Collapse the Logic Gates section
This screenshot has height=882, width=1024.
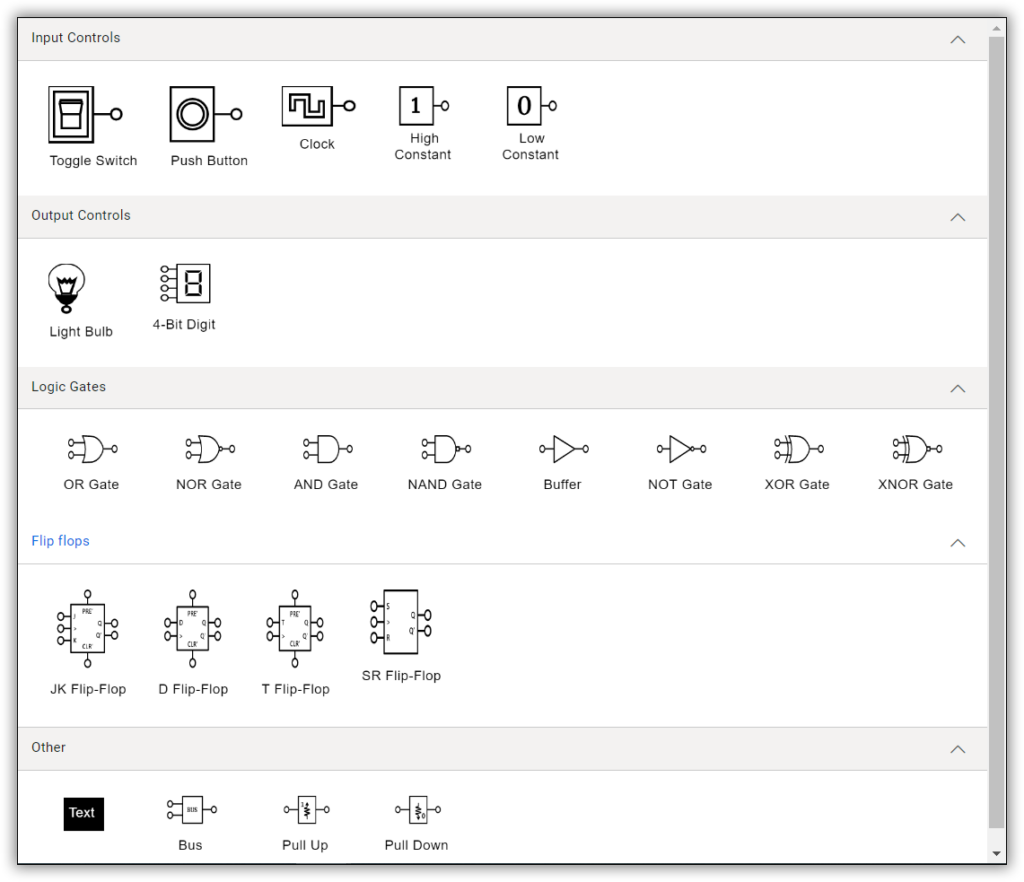(x=957, y=388)
